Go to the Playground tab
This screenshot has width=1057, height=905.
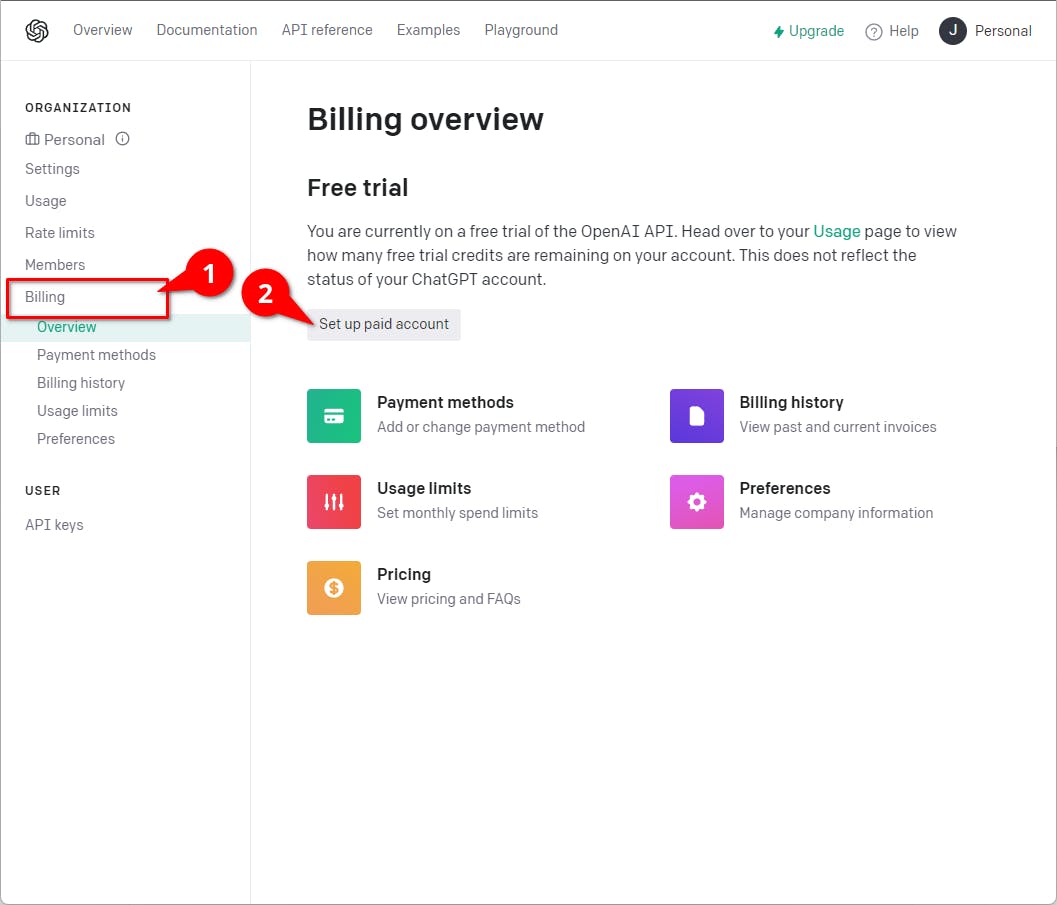pyautogui.click(x=521, y=30)
